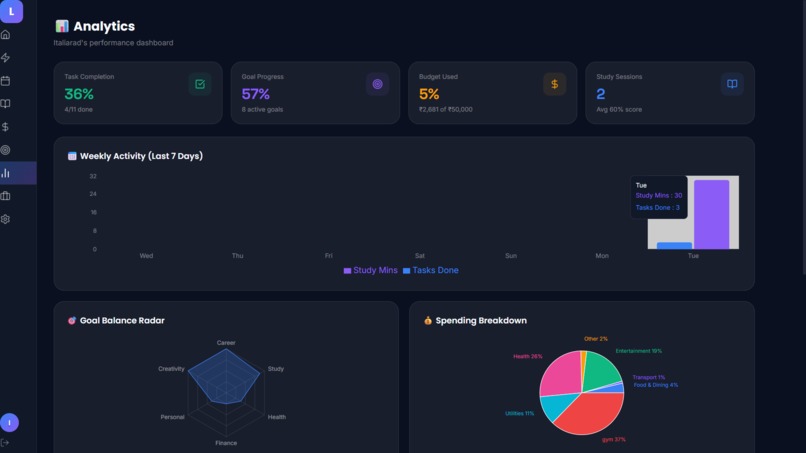Click the 5% Budget Used value
This screenshot has height=453, width=806.
click(x=429, y=94)
